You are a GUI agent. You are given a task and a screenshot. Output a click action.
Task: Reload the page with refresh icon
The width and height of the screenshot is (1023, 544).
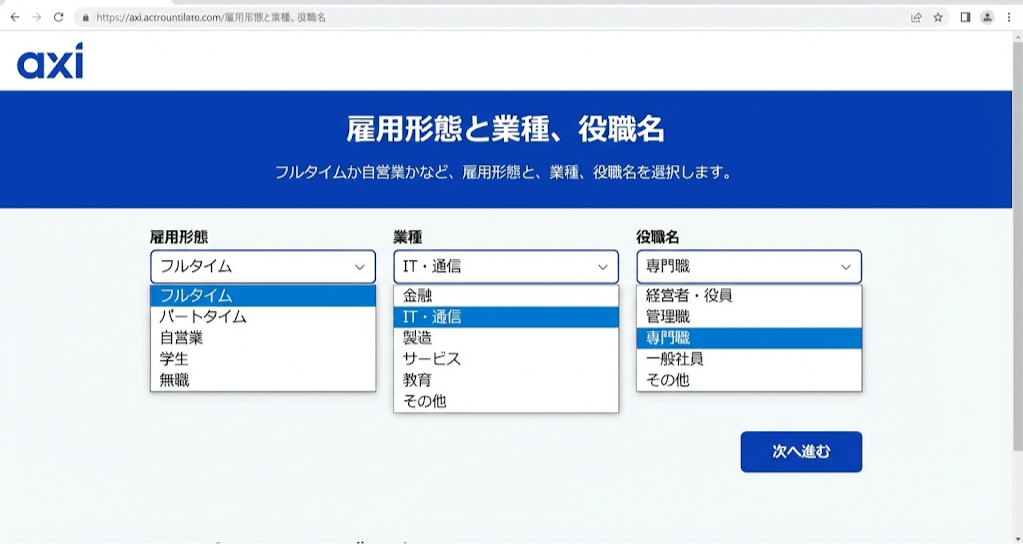(59, 17)
